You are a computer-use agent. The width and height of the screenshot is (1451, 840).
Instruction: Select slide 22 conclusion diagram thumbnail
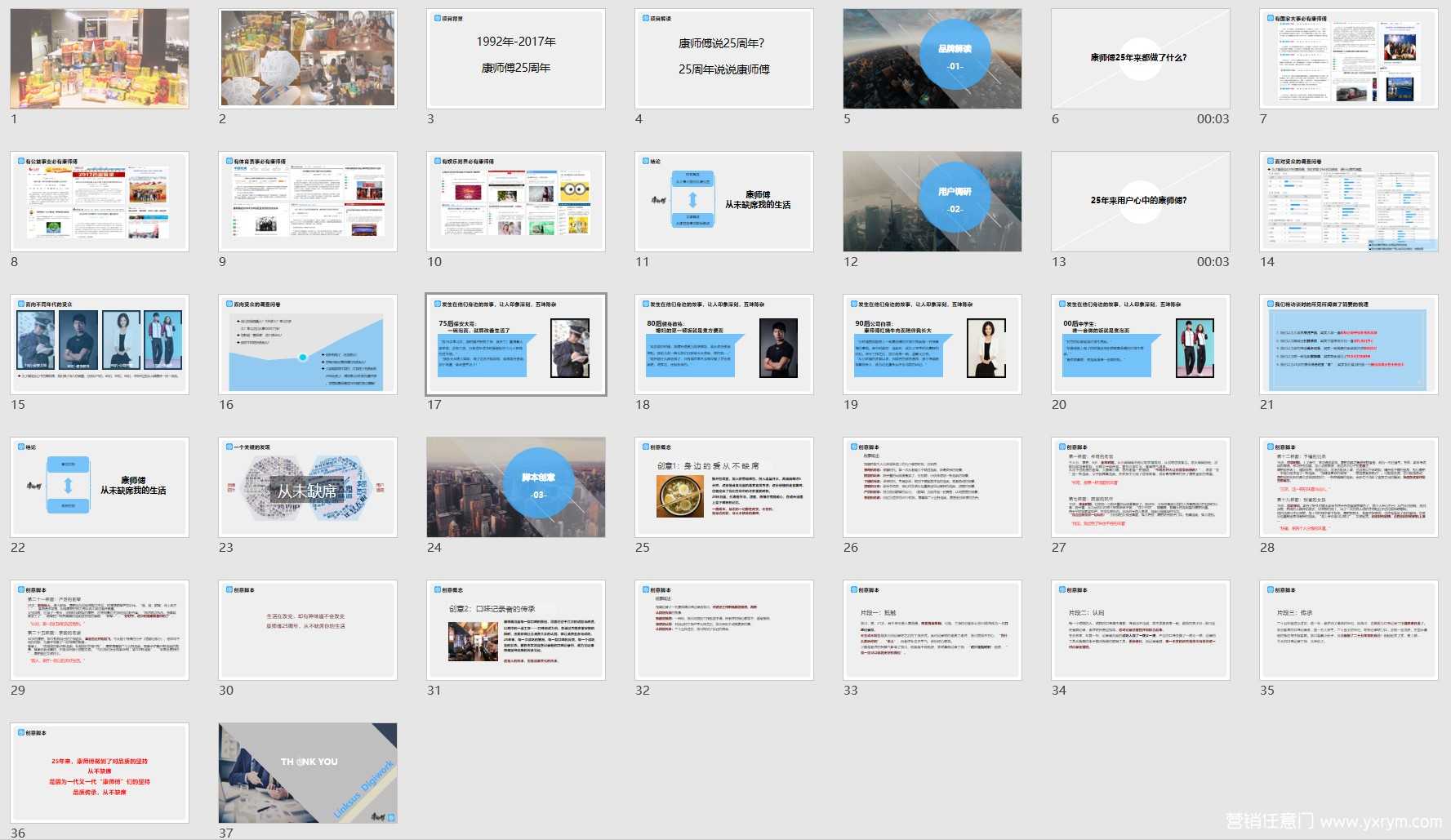pos(100,487)
